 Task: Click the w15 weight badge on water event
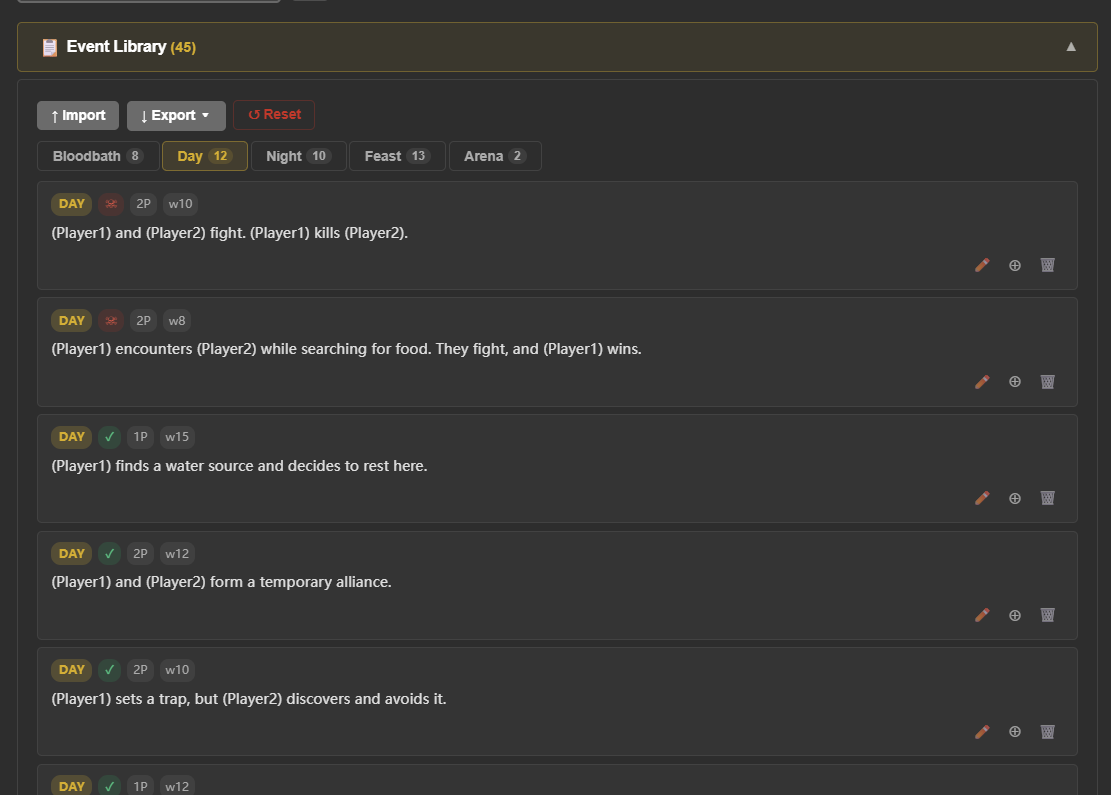[x=177, y=437]
